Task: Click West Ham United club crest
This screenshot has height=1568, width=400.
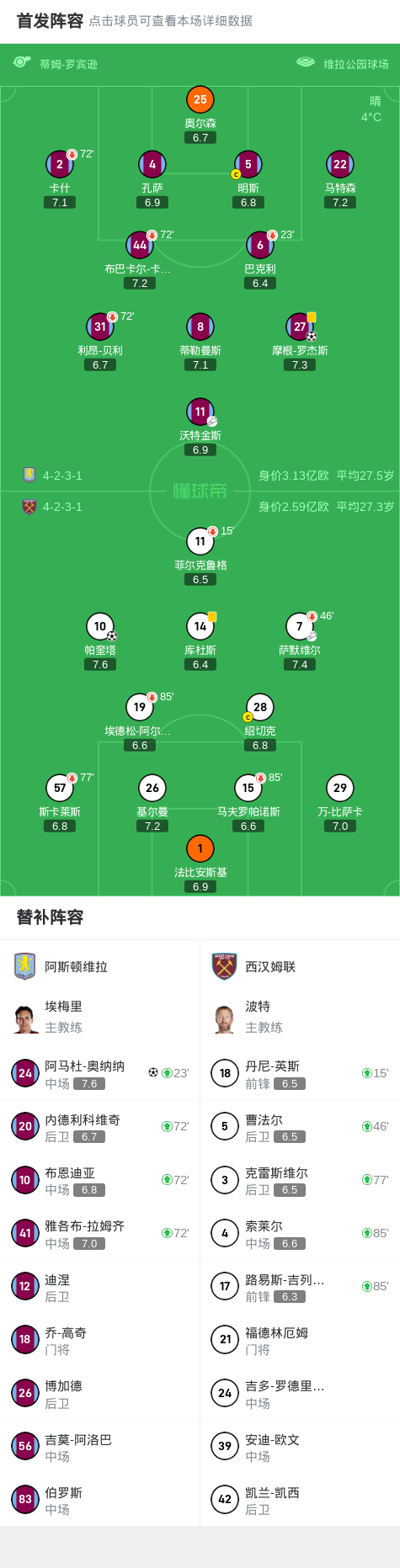Action: pos(224,966)
